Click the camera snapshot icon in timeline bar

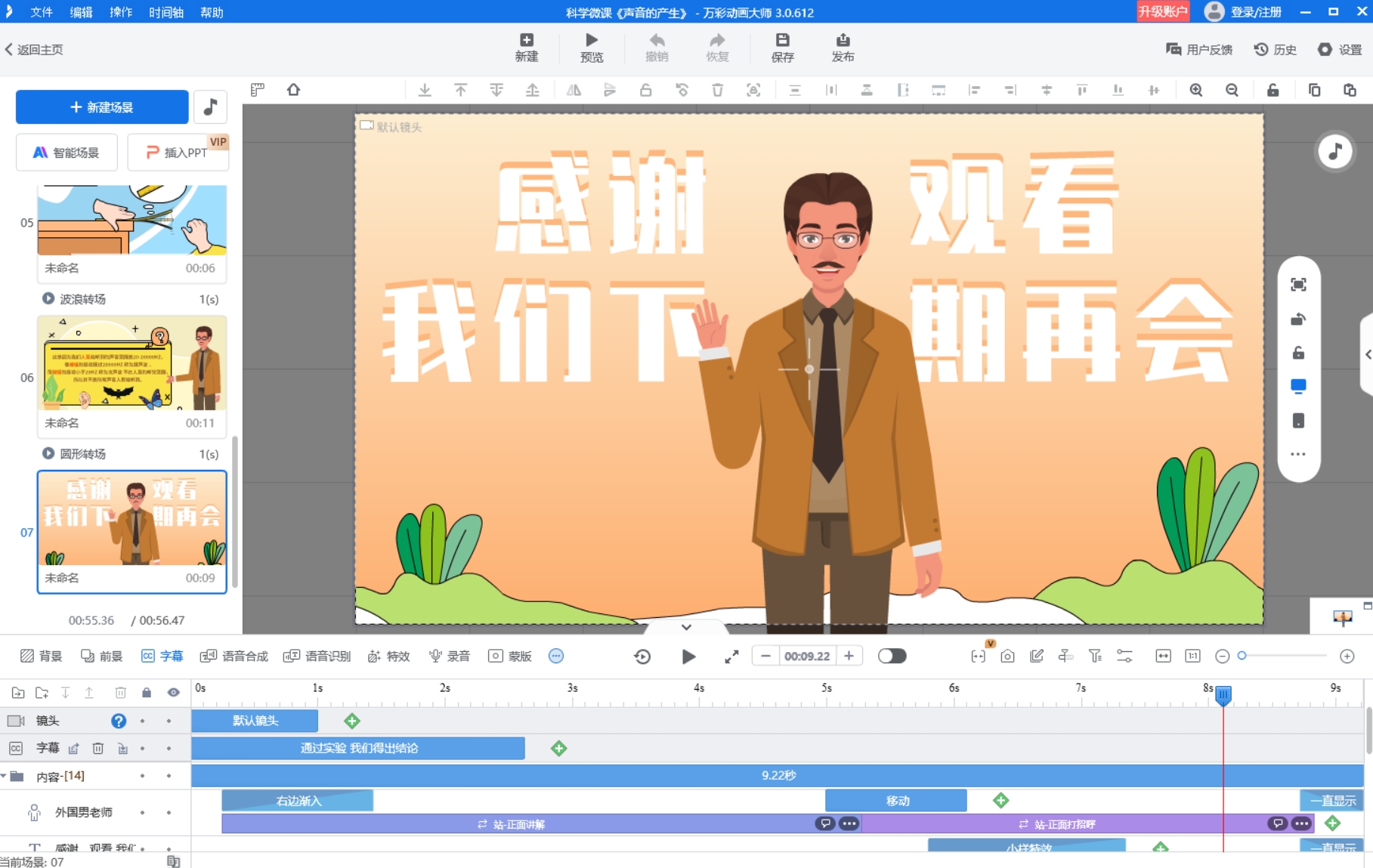1007,656
